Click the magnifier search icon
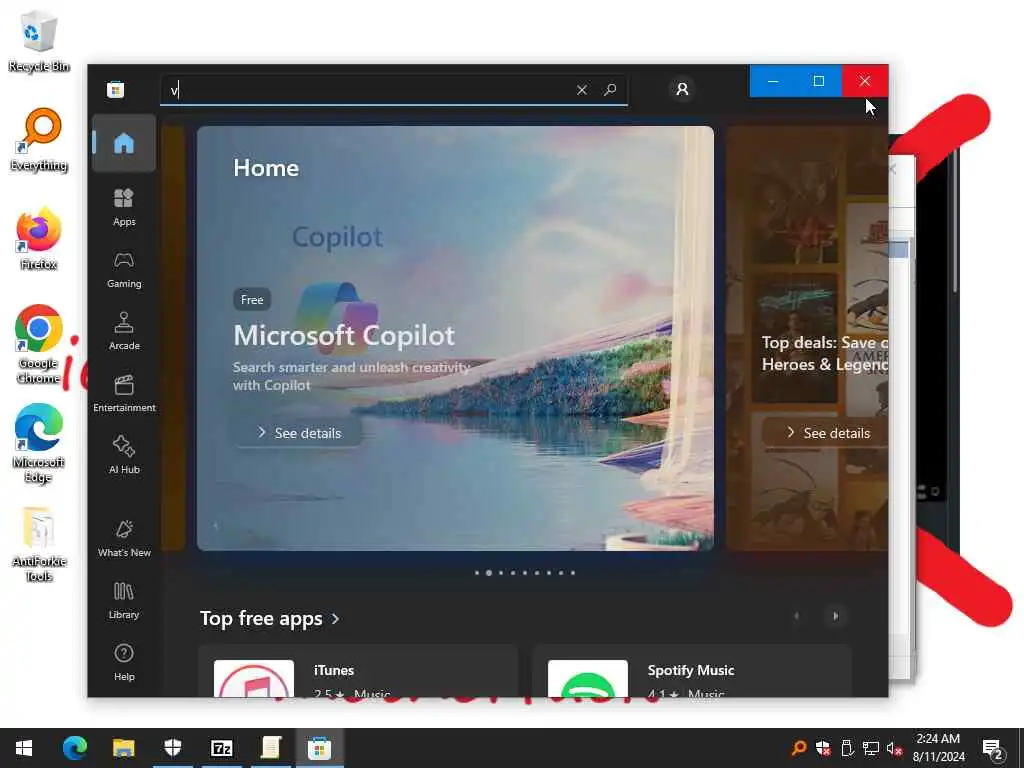This screenshot has width=1024, height=768. [610, 89]
